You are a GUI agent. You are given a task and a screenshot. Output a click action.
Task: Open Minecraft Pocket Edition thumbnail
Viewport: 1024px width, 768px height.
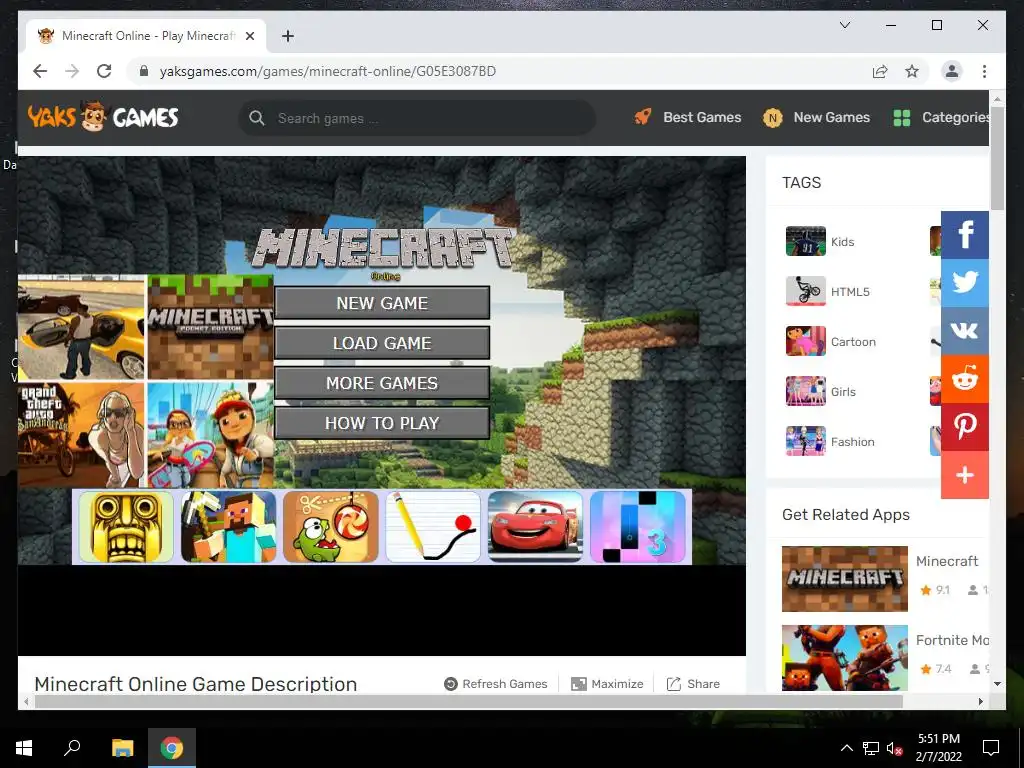[210, 327]
